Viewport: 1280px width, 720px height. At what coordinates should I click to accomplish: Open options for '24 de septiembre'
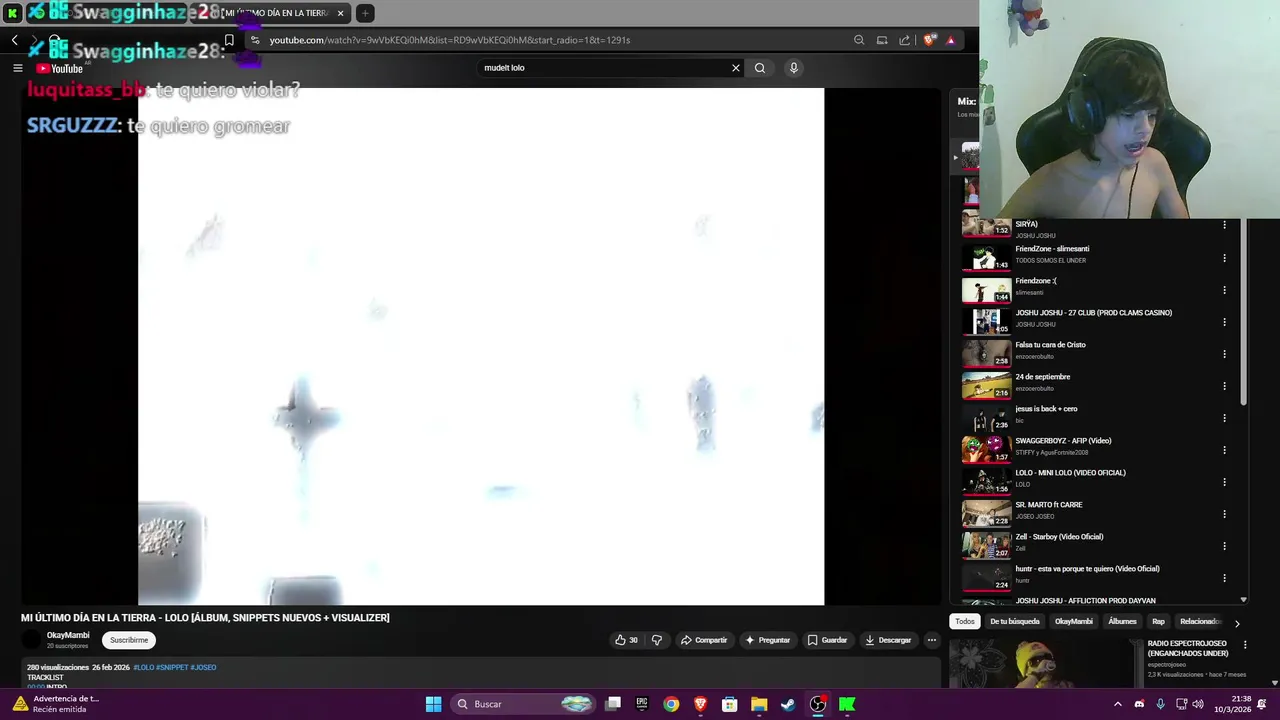click(1224, 386)
